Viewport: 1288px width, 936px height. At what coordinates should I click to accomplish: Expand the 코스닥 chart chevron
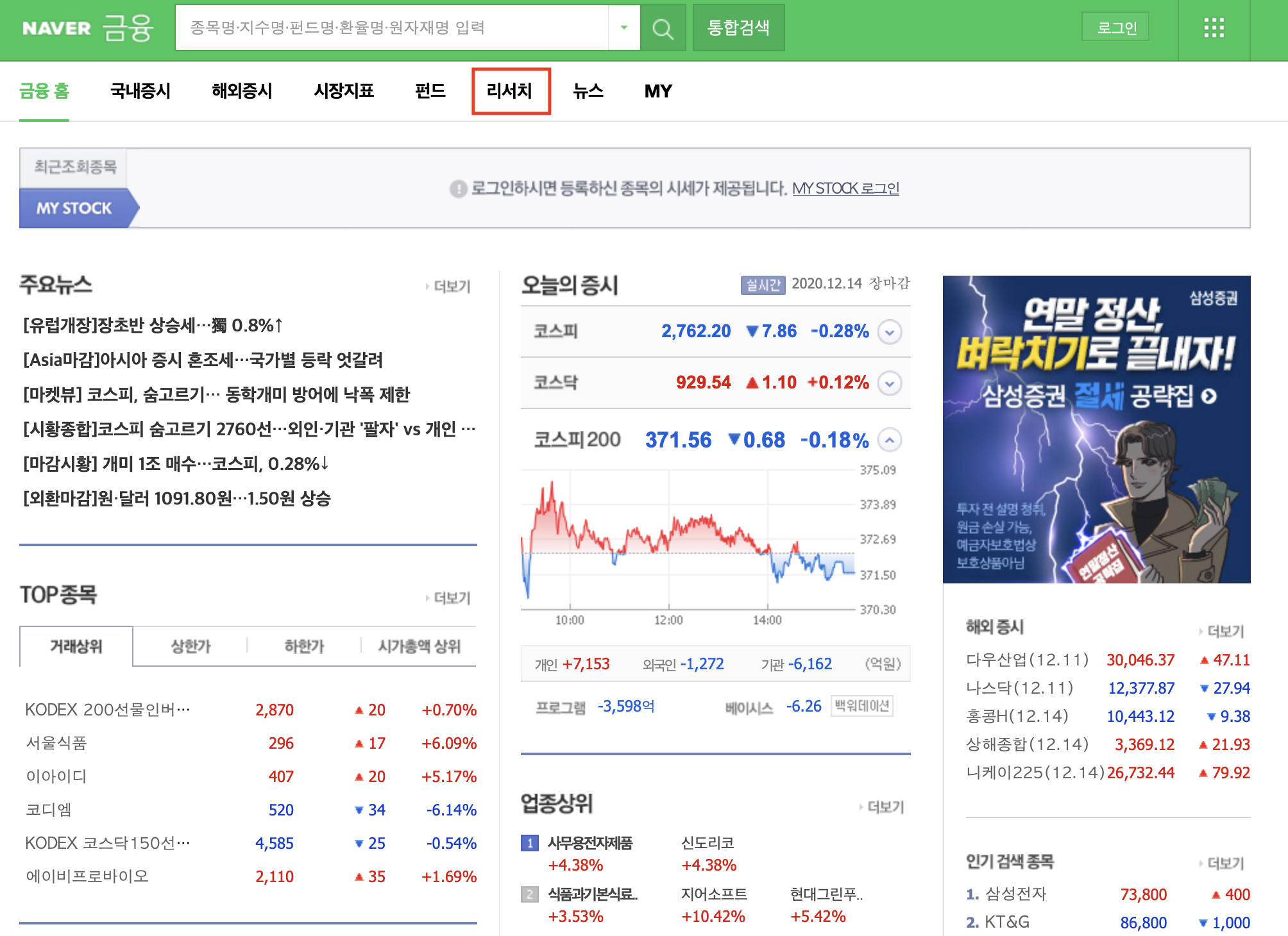coord(889,383)
